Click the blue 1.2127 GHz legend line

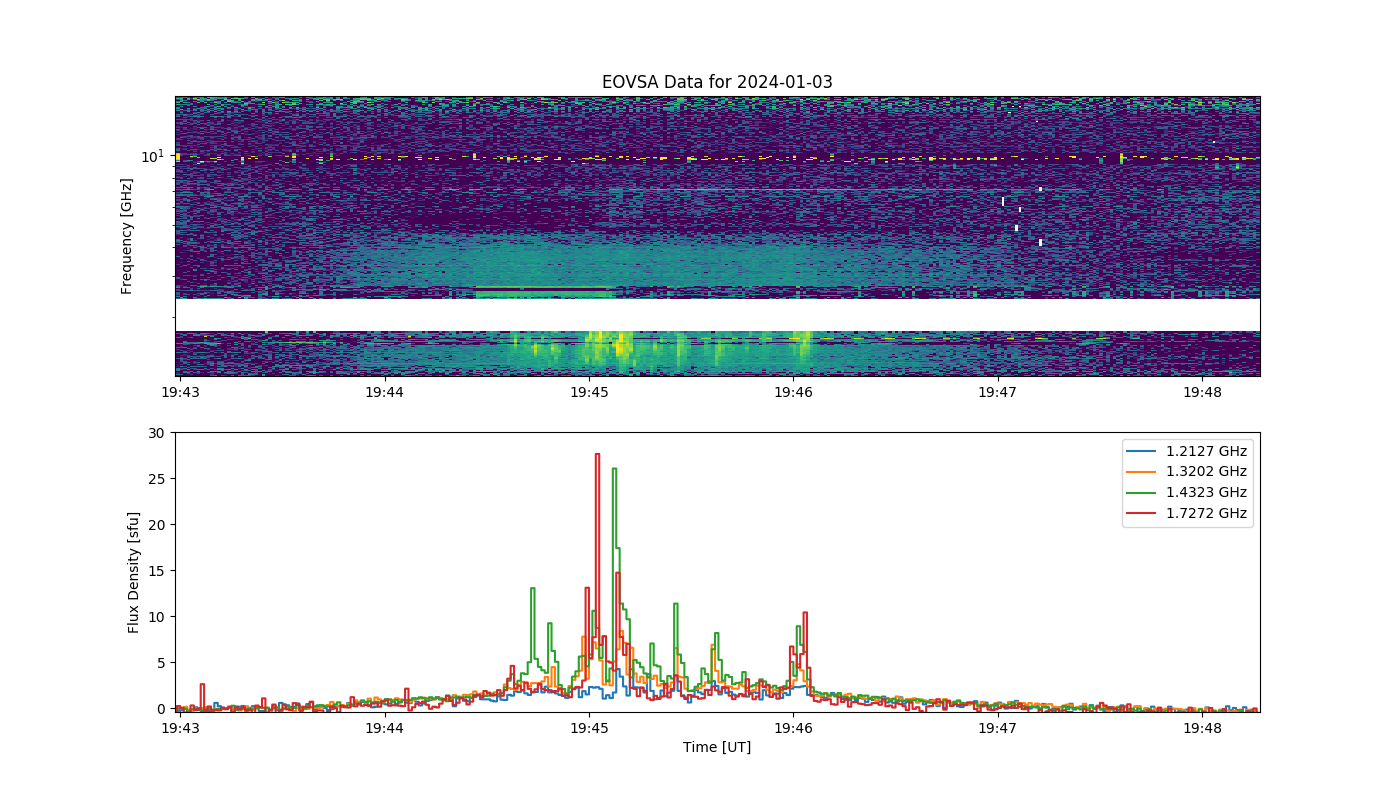point(1143,451)
